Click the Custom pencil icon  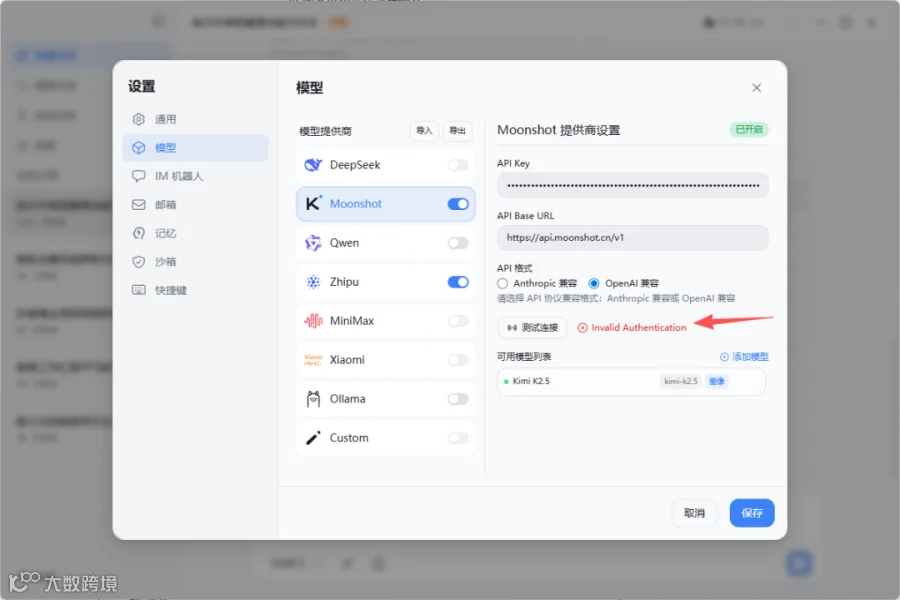313,438
